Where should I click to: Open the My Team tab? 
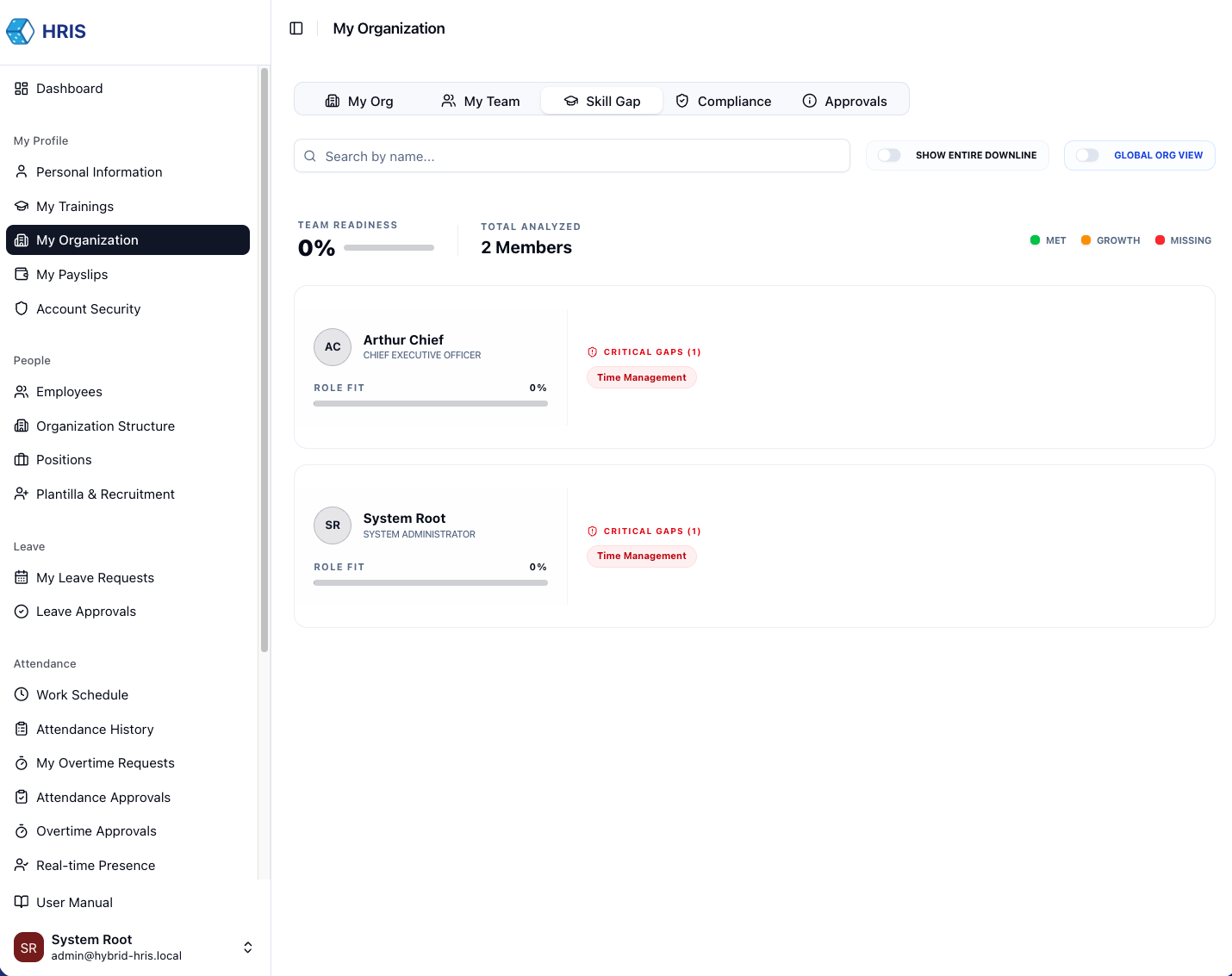point(481,101)
